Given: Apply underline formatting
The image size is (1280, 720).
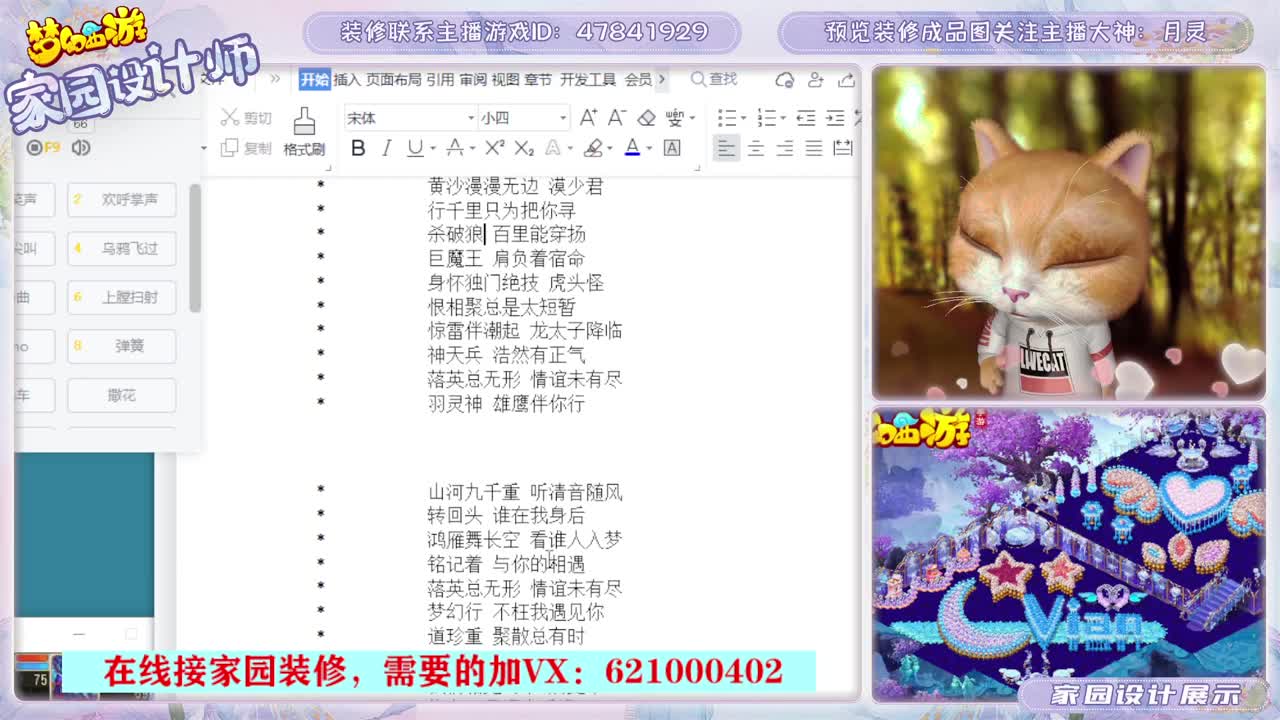Looking at the screenshot, I should coord(415,148).
